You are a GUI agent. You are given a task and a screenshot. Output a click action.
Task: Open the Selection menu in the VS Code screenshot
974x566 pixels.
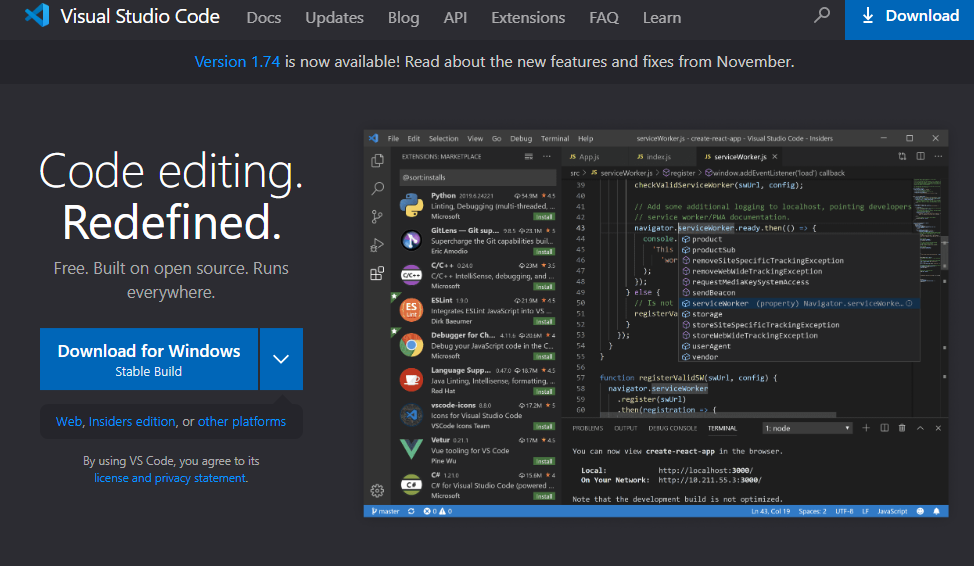(x=444, y=139)
